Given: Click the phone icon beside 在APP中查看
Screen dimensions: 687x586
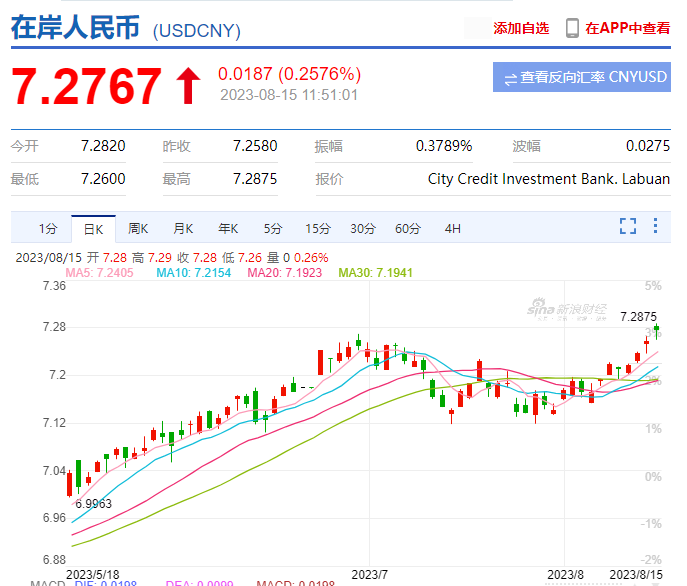Looking at the screenshot, I should point(572,28).
